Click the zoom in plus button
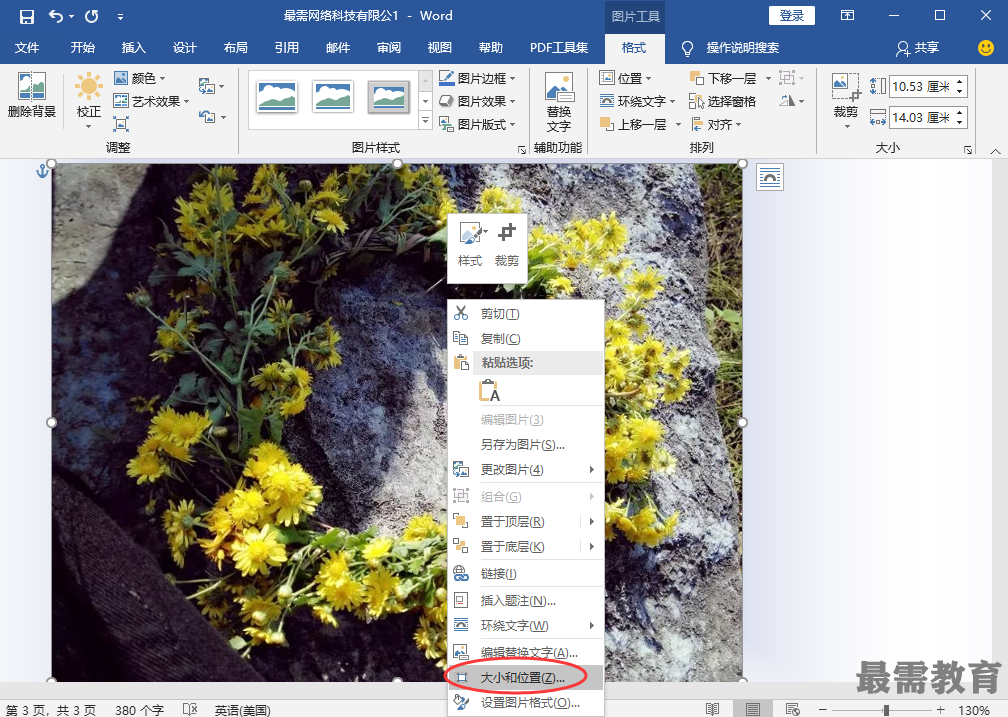This screenshot has width=1008, height=717. [x=940, y=710]
